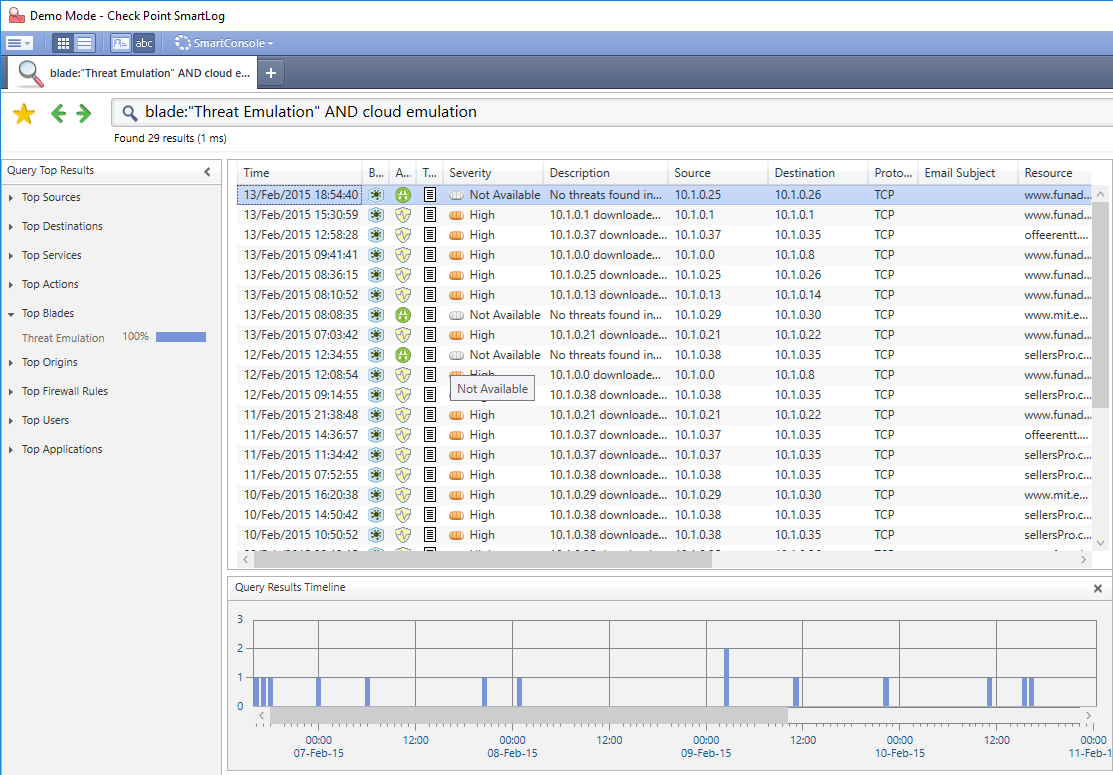Click blade icon in 12/Feb/2015 12:08:54 row

pos(375,375)
